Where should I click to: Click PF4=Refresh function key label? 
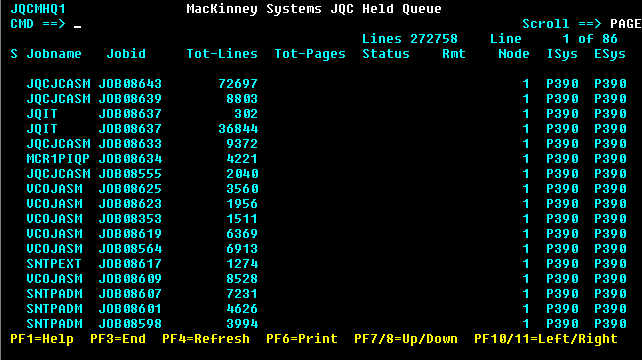(206, 339)
